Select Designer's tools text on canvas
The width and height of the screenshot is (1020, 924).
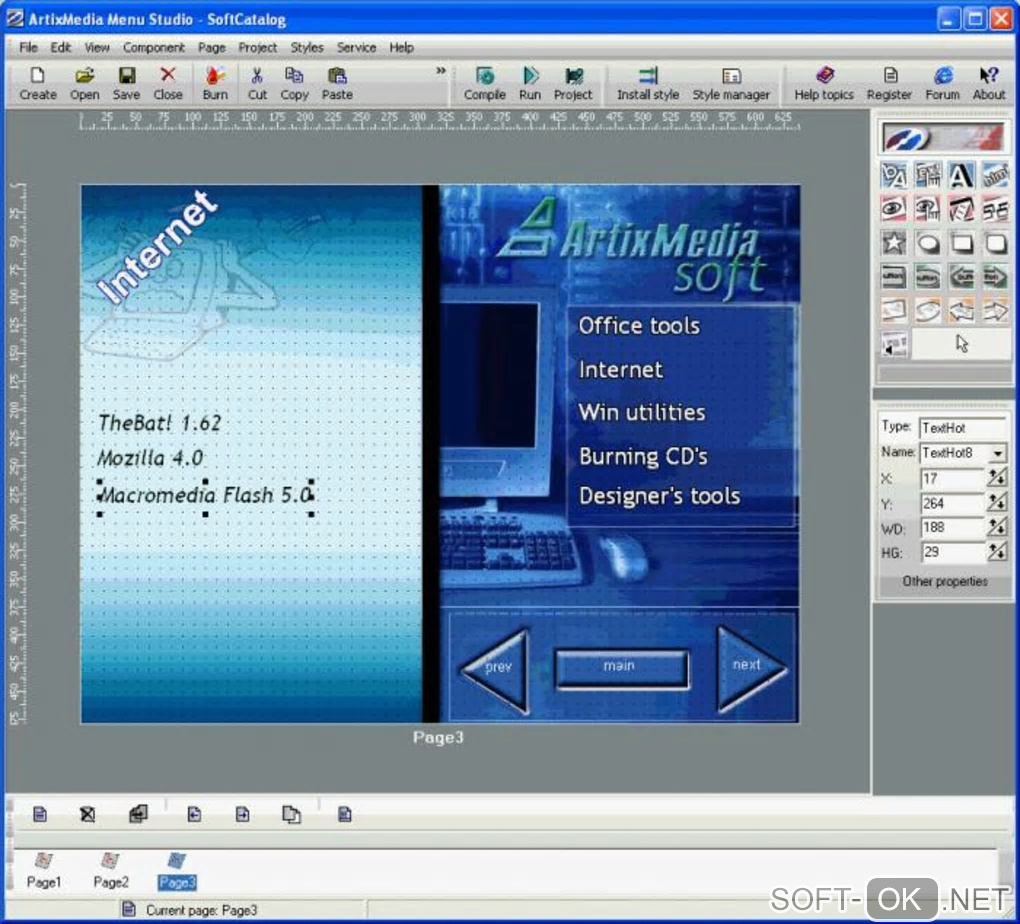659,496
